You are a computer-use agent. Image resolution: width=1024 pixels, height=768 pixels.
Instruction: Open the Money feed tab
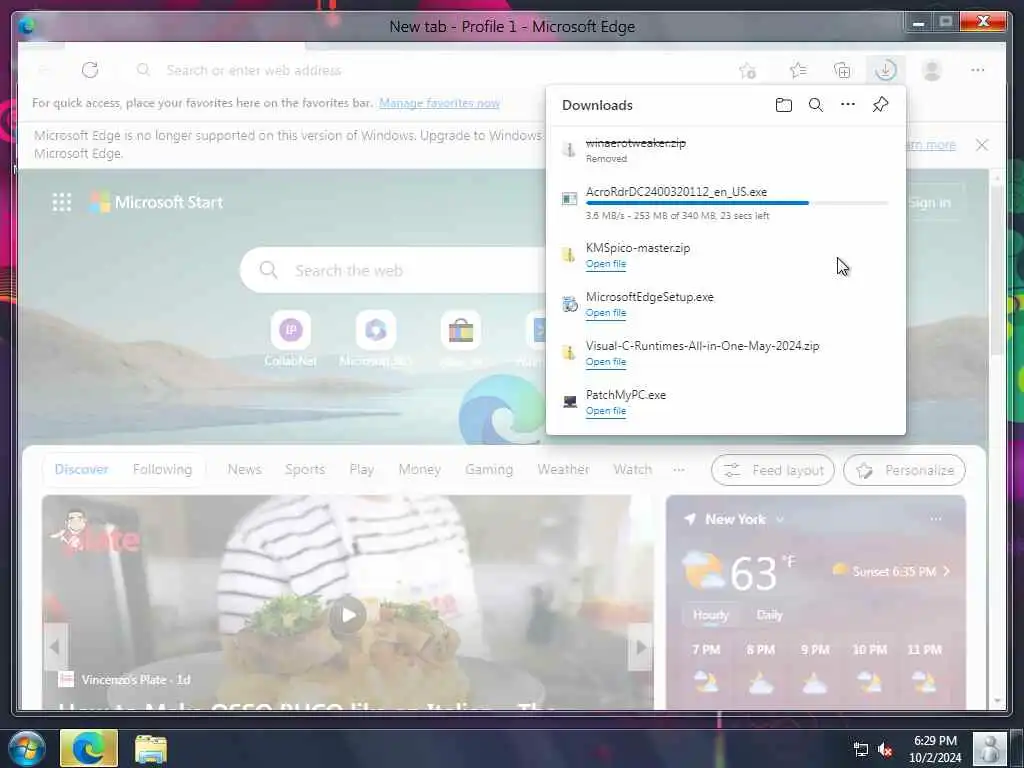coord(419,470)
